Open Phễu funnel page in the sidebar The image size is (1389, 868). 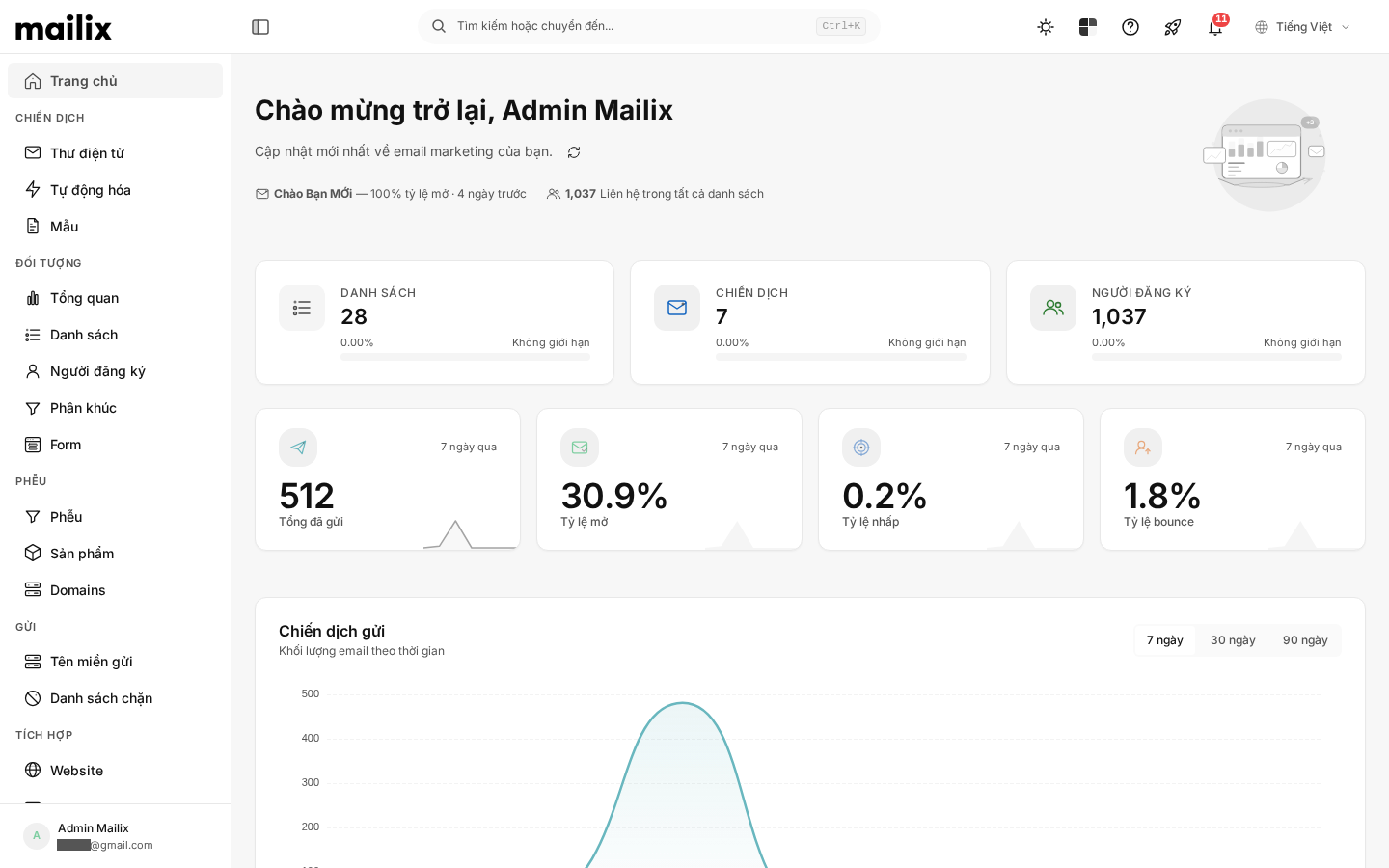[x=115, y=517]
